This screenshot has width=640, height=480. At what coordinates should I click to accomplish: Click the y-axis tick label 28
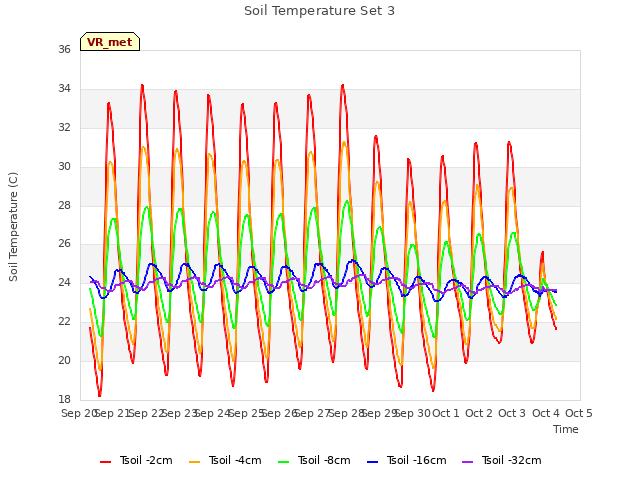[64, 205]
